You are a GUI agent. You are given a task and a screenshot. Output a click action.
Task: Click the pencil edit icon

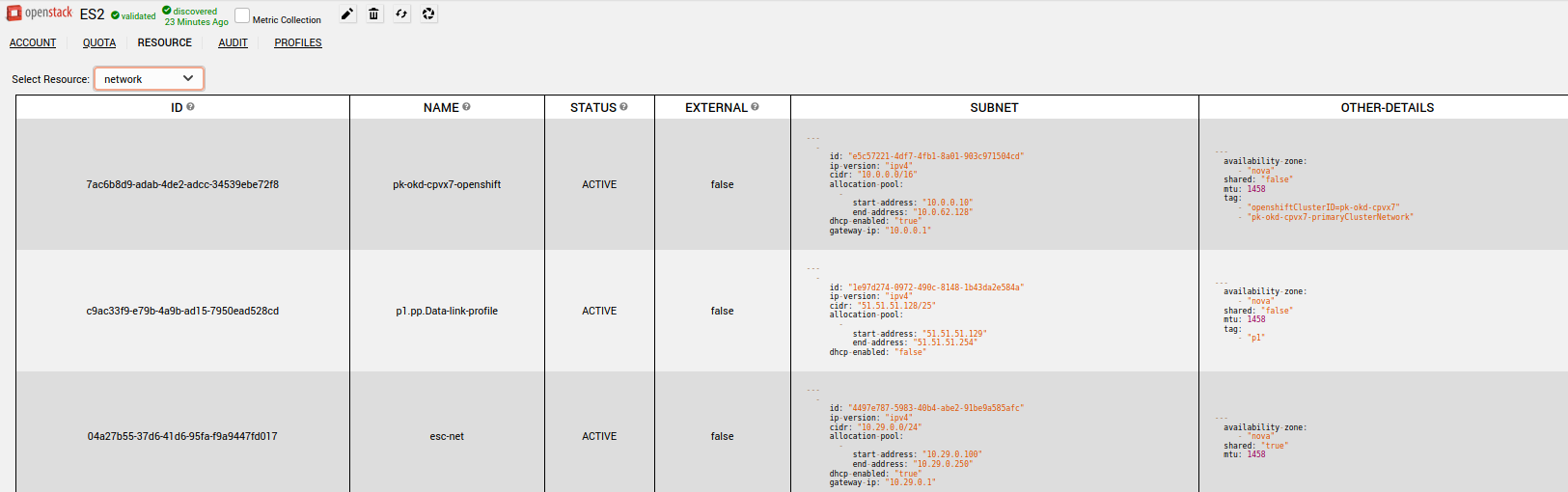pos(347,14)
